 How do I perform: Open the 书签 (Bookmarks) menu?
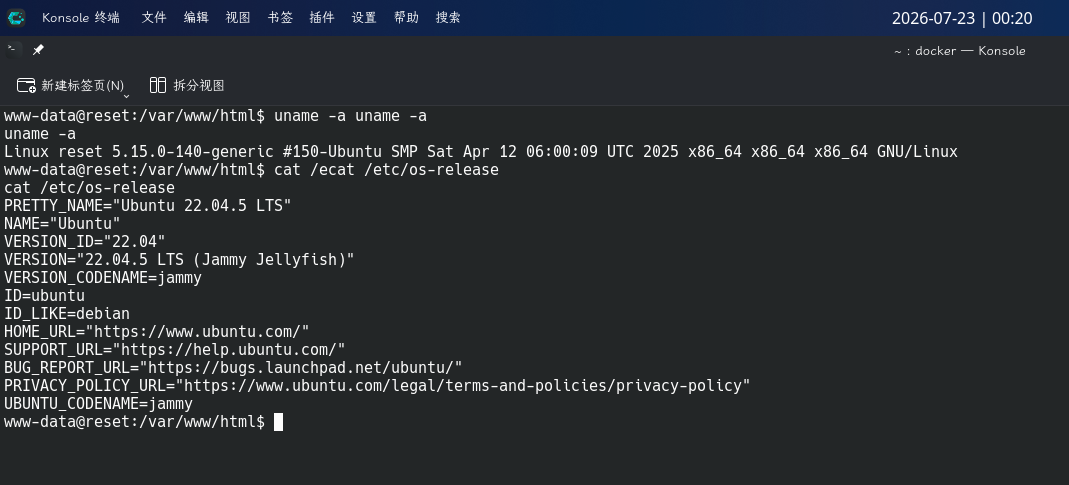tap(280, 18)
